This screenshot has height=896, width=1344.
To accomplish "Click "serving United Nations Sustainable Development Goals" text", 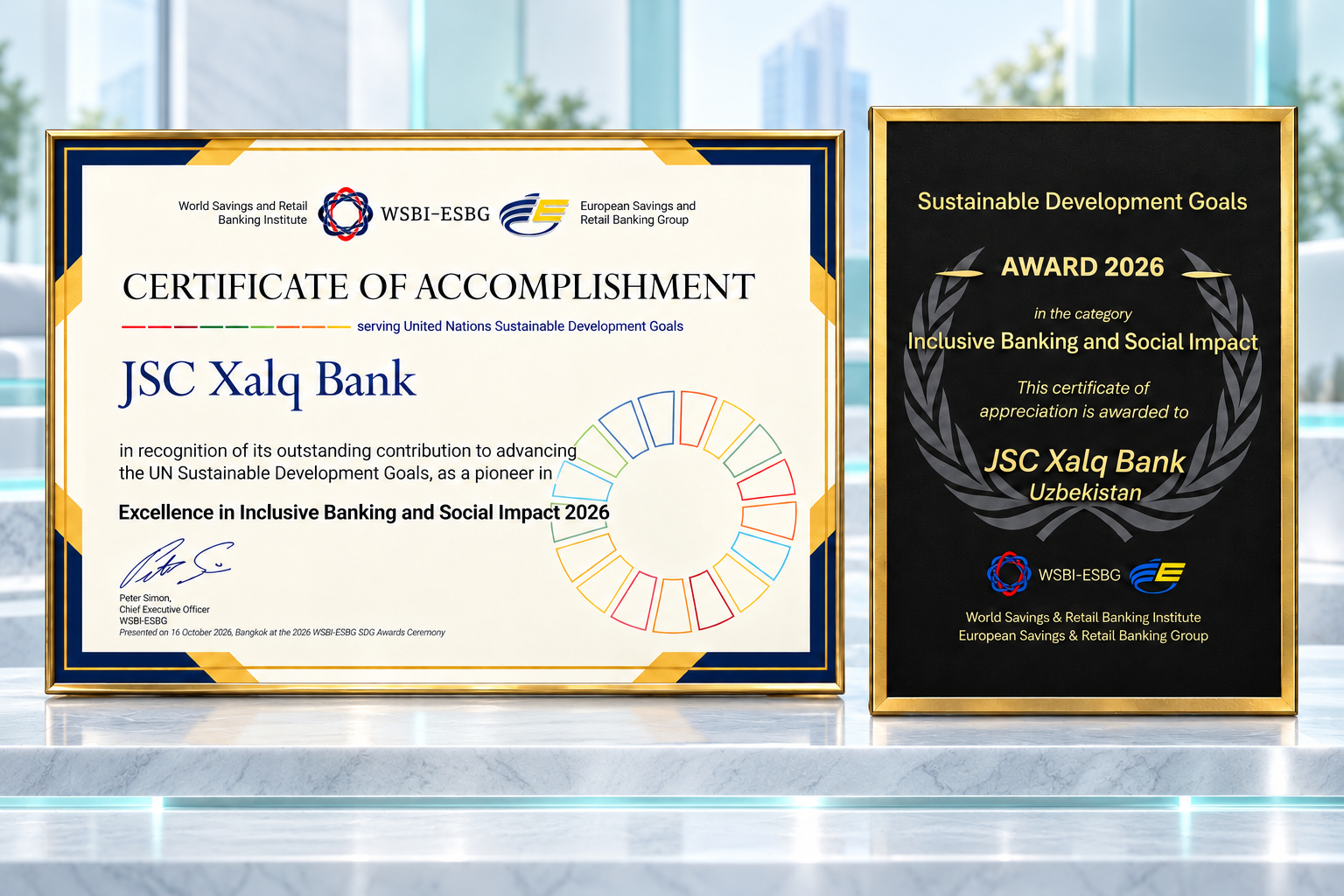I will pyautogui.click(x=520, y=326).
